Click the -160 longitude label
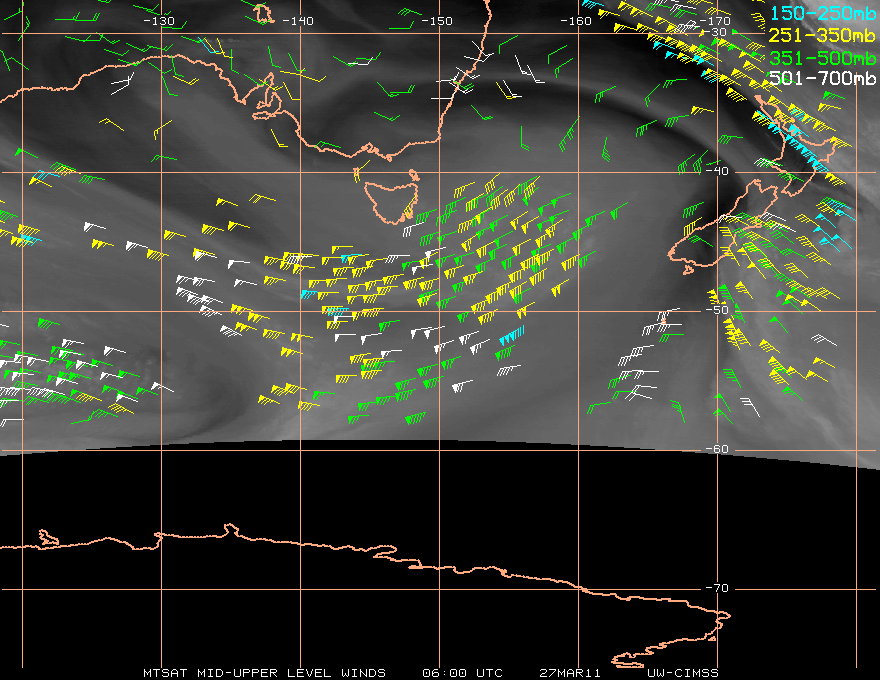 576,21
